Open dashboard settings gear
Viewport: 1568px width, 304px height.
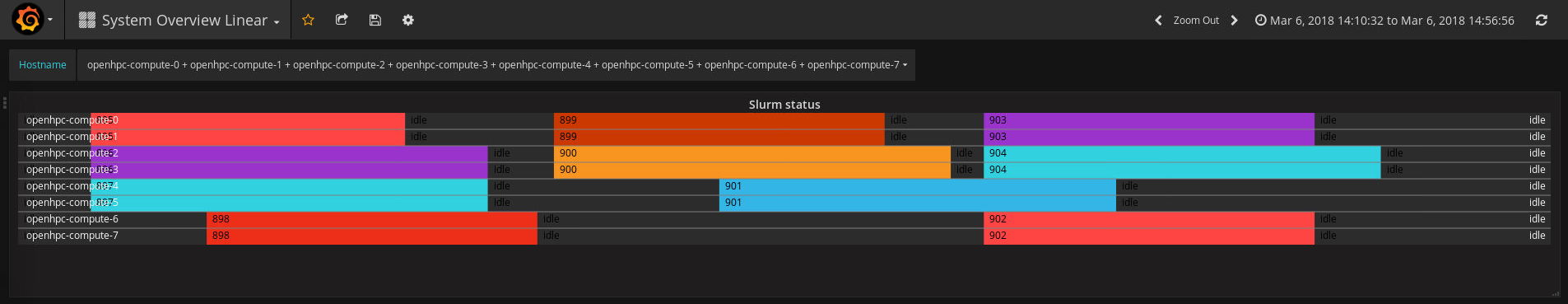[408, 20]
